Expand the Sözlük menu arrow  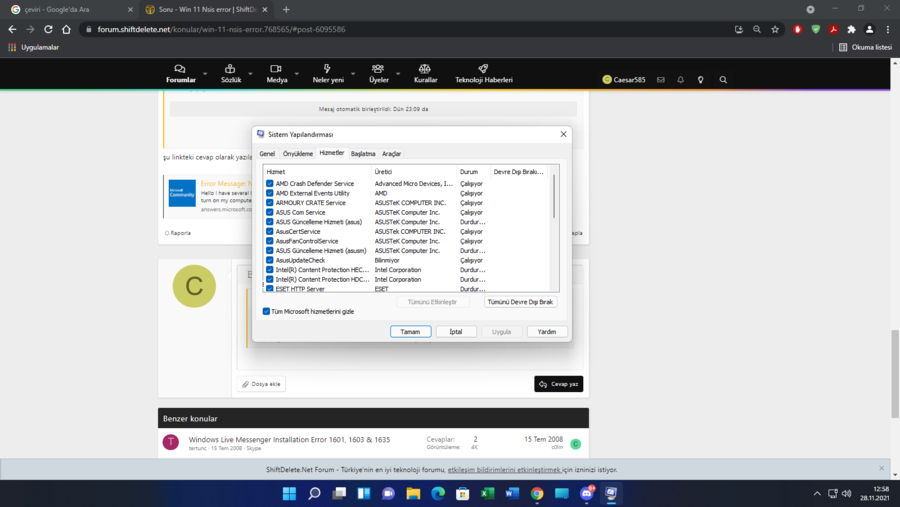250,74
